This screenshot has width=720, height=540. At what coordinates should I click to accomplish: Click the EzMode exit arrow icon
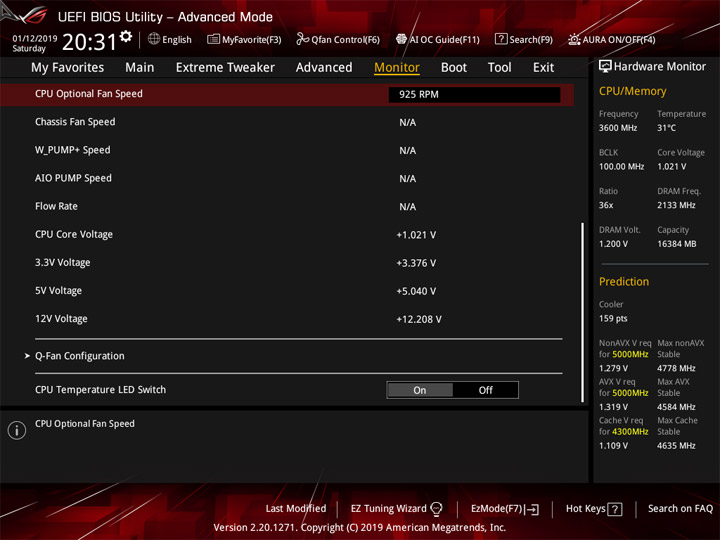(x=532, y=509)
